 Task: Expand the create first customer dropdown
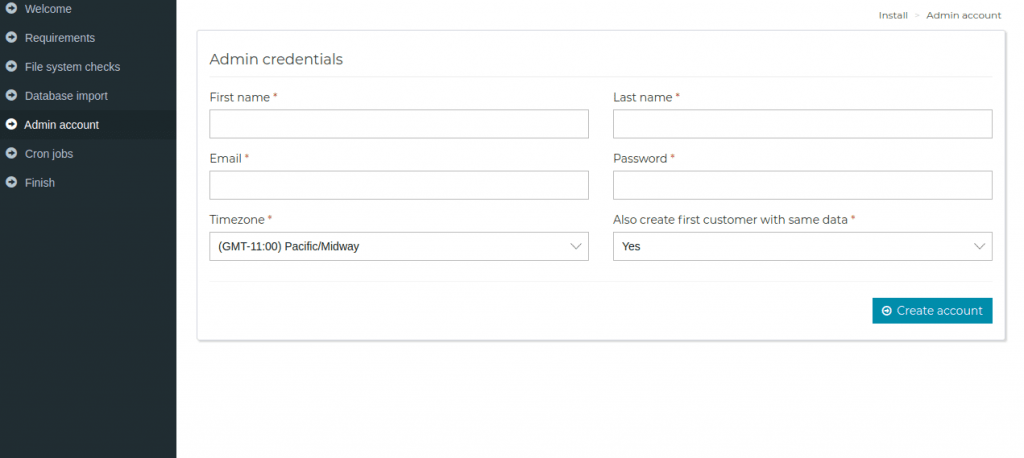pos(802,246)
